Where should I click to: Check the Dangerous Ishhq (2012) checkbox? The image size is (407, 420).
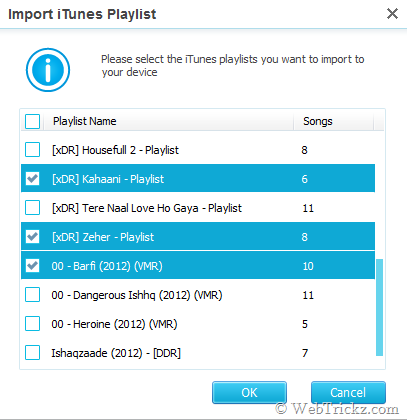[x=33, y=295]
